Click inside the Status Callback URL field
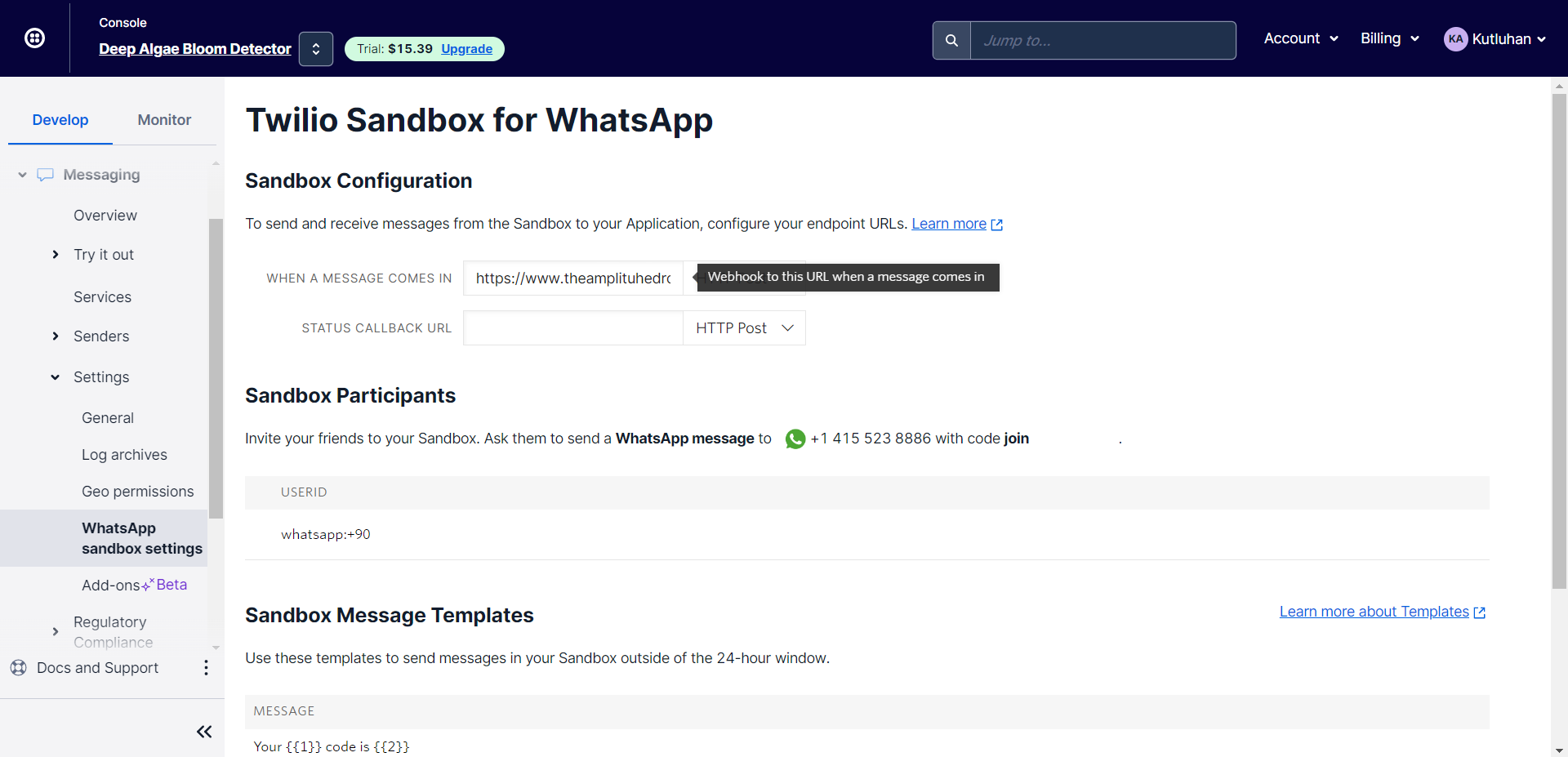Screen dimensions: 1568x757 (x=572, y=327)
